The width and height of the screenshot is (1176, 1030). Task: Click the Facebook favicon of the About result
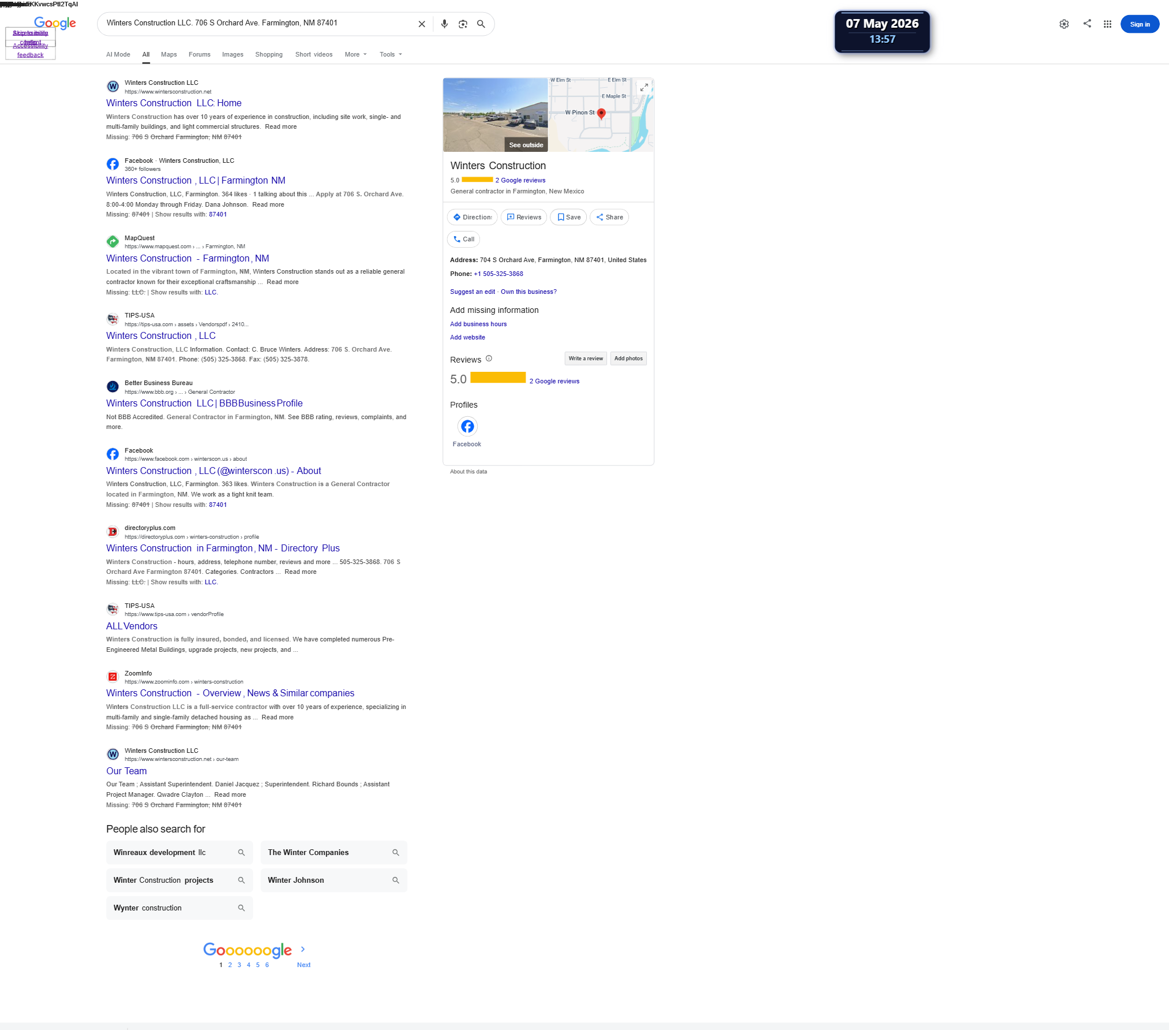point(113,454)
